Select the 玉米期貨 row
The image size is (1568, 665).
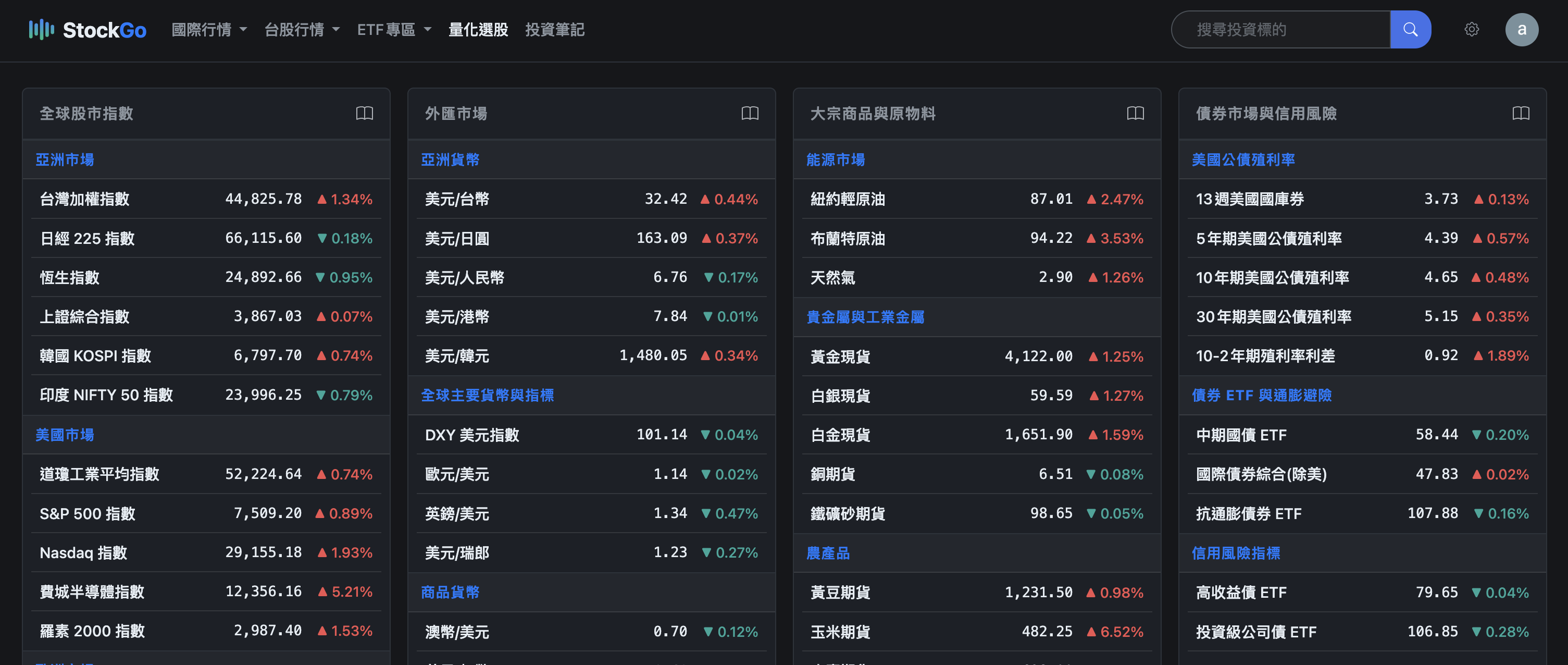click(x=977, y=632)
